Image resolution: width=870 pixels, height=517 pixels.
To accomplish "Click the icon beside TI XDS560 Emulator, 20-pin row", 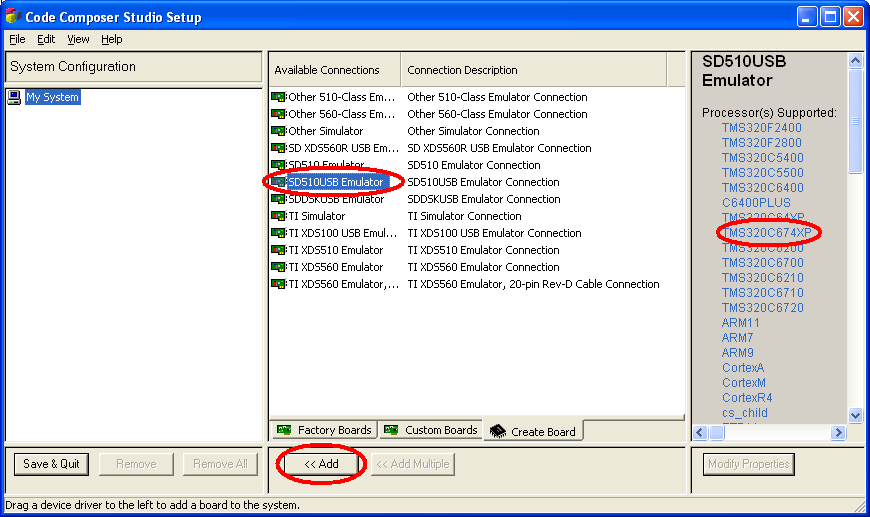I will tap(278, 284).
